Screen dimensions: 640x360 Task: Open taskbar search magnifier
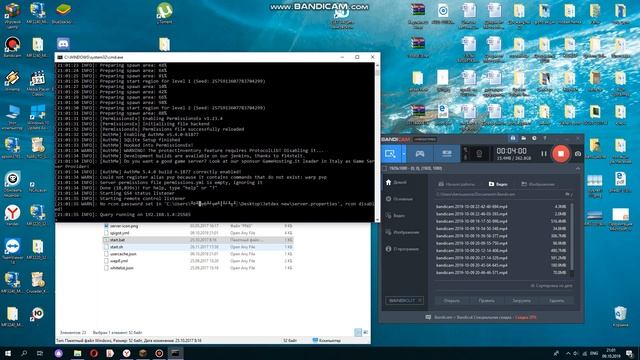[x=24, y=353]
